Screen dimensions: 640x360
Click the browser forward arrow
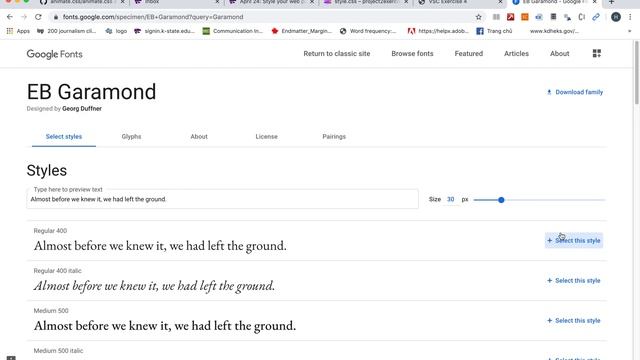[x=24, y=17]
